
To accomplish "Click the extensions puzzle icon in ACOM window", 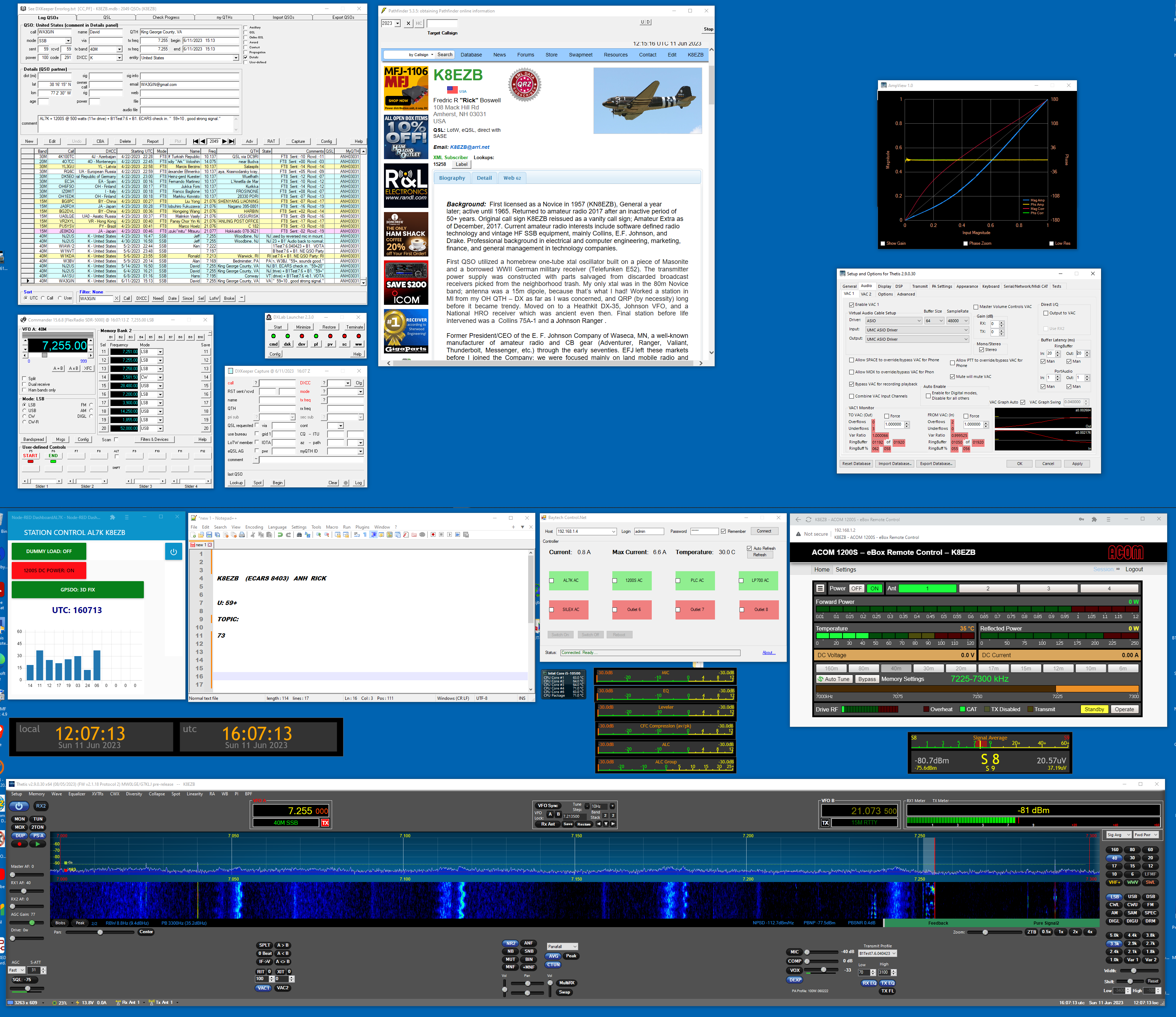I will [x=1094, y=519].
